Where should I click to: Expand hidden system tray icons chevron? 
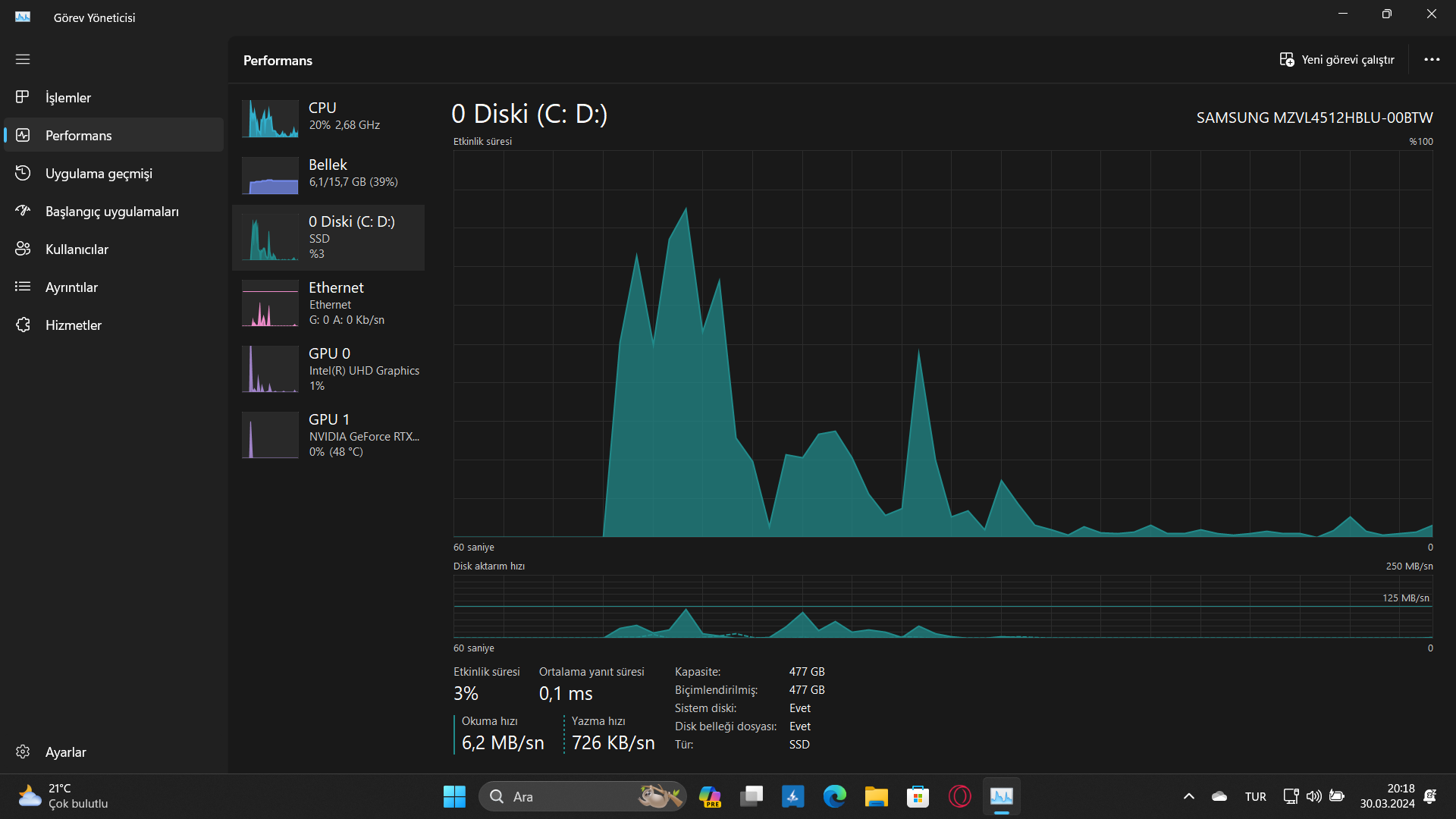coord(1189,796)
